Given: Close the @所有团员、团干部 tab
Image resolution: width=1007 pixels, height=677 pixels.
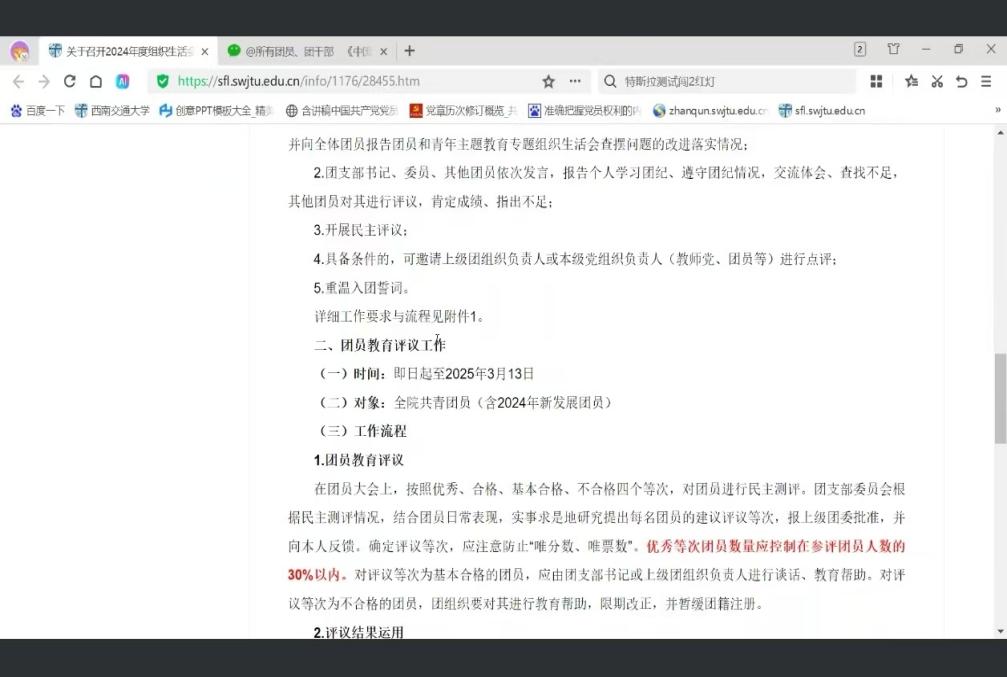Looking at the screenshot, I should pyautogui.click(x=383, y=51).
